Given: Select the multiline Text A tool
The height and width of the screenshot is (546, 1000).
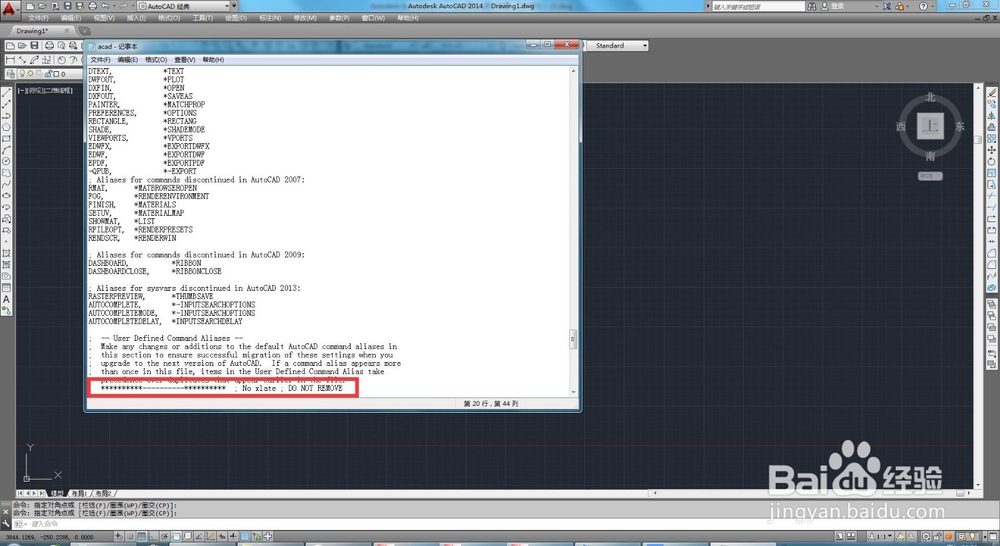Looking at the screenshot, I should tap(6, 299).
